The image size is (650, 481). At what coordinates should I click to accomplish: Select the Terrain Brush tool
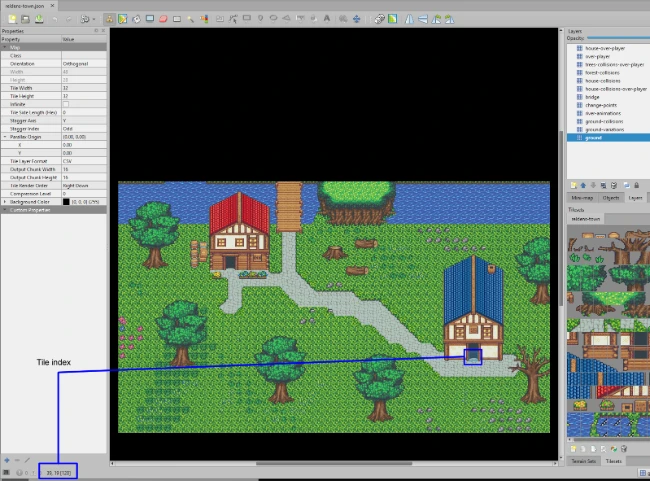click(x=123, y=19)
